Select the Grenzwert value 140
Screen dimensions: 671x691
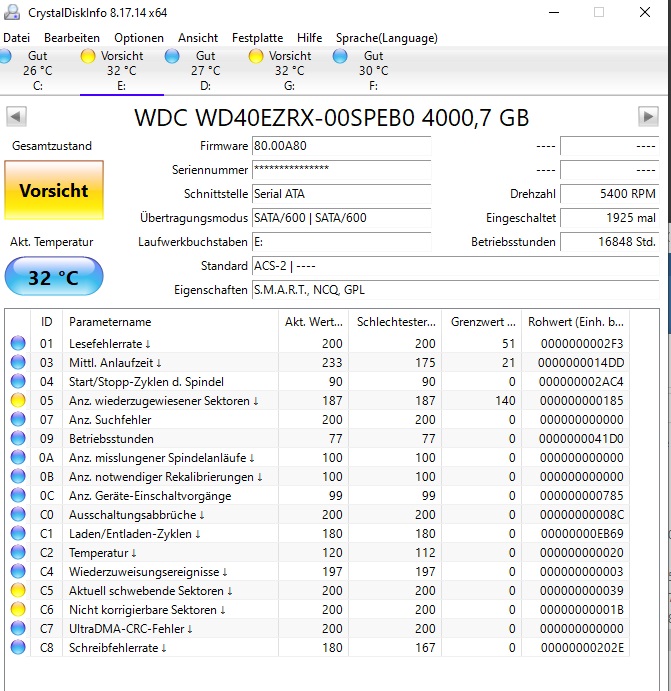[505, 401]
